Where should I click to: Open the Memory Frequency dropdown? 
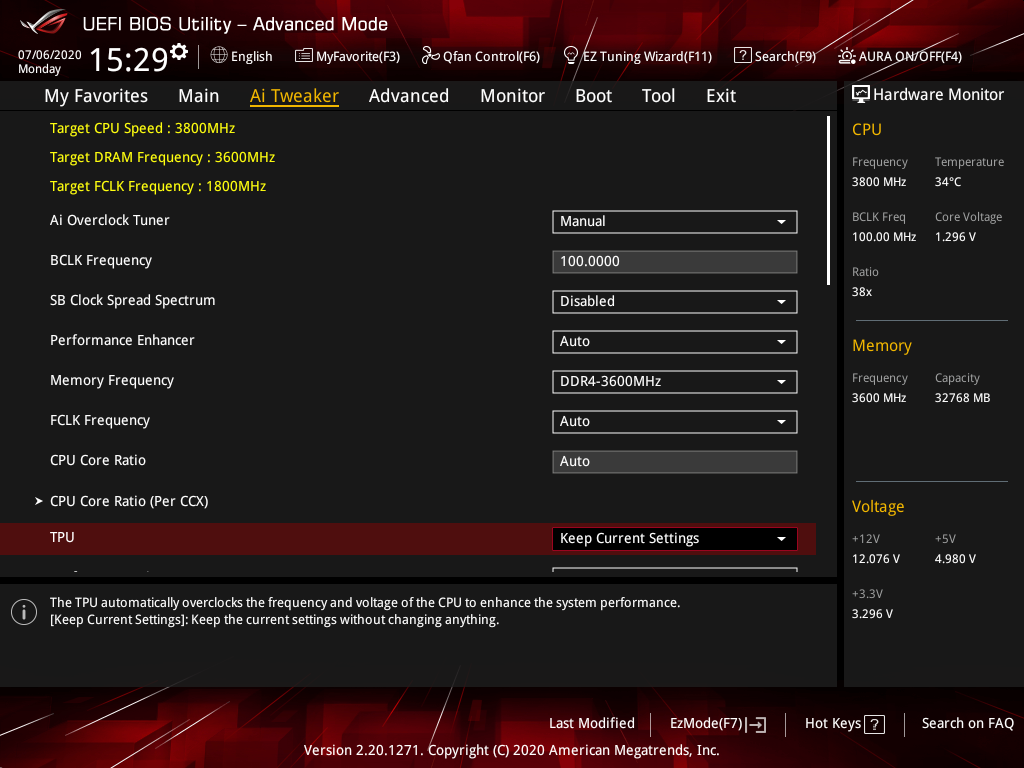pyautogui.click(x=675, y=381)
